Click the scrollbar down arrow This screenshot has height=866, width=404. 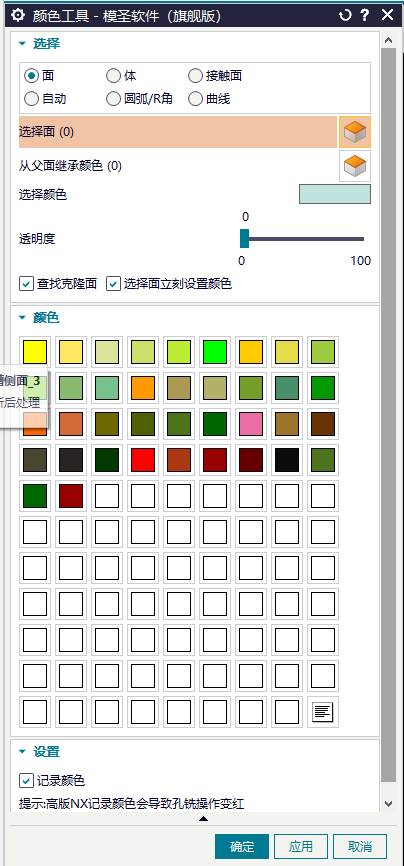(389, 803)
